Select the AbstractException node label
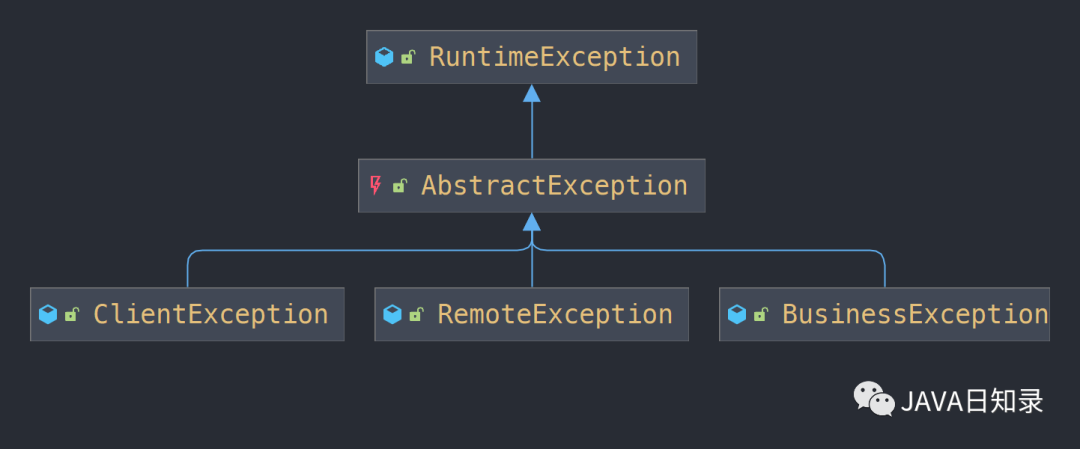Image resolution: width=1080 pixels, height=449 pixels. (554, 185)
